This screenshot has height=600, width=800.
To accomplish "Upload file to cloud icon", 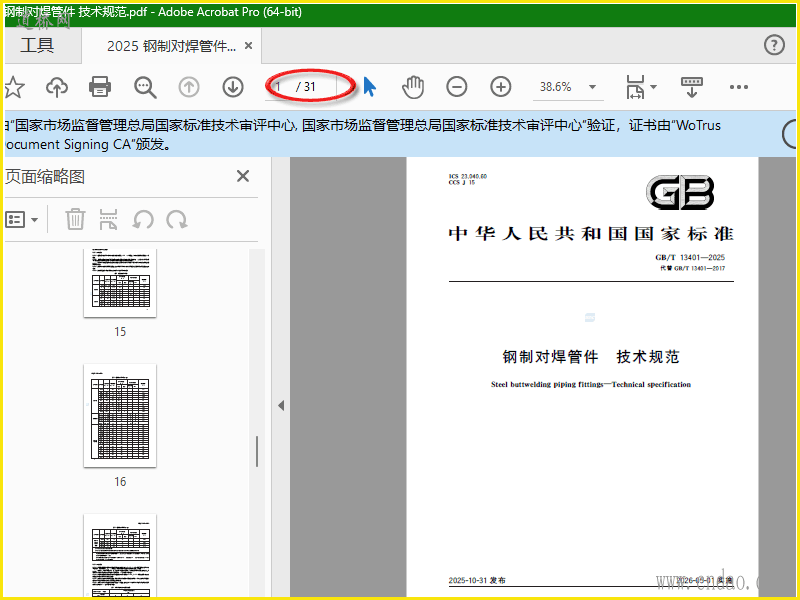I will [x=57, y=87].
